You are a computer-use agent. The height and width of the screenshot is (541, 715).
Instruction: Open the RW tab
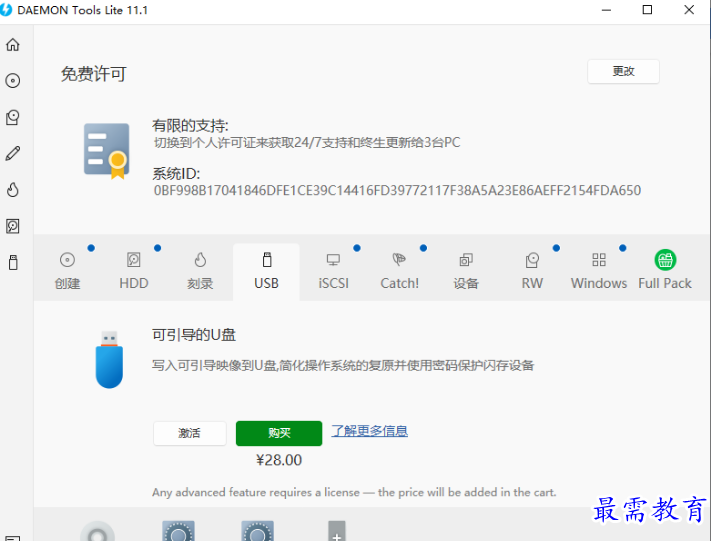[532, 272]
